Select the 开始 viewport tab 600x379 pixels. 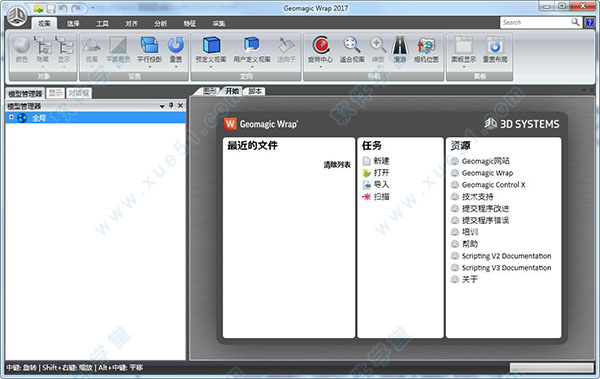[232, 91]
